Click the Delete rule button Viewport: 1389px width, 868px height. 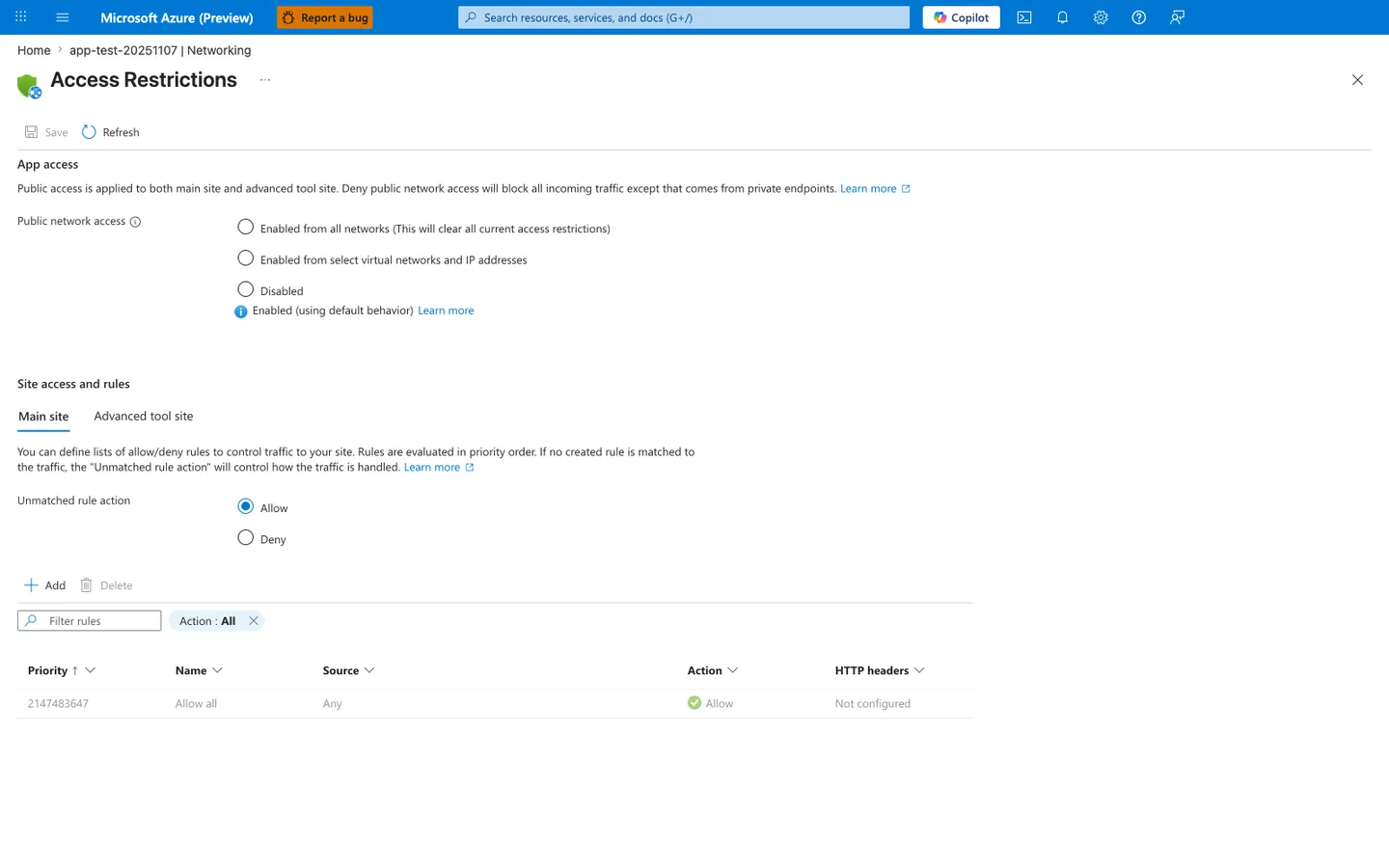coord(106,585)
